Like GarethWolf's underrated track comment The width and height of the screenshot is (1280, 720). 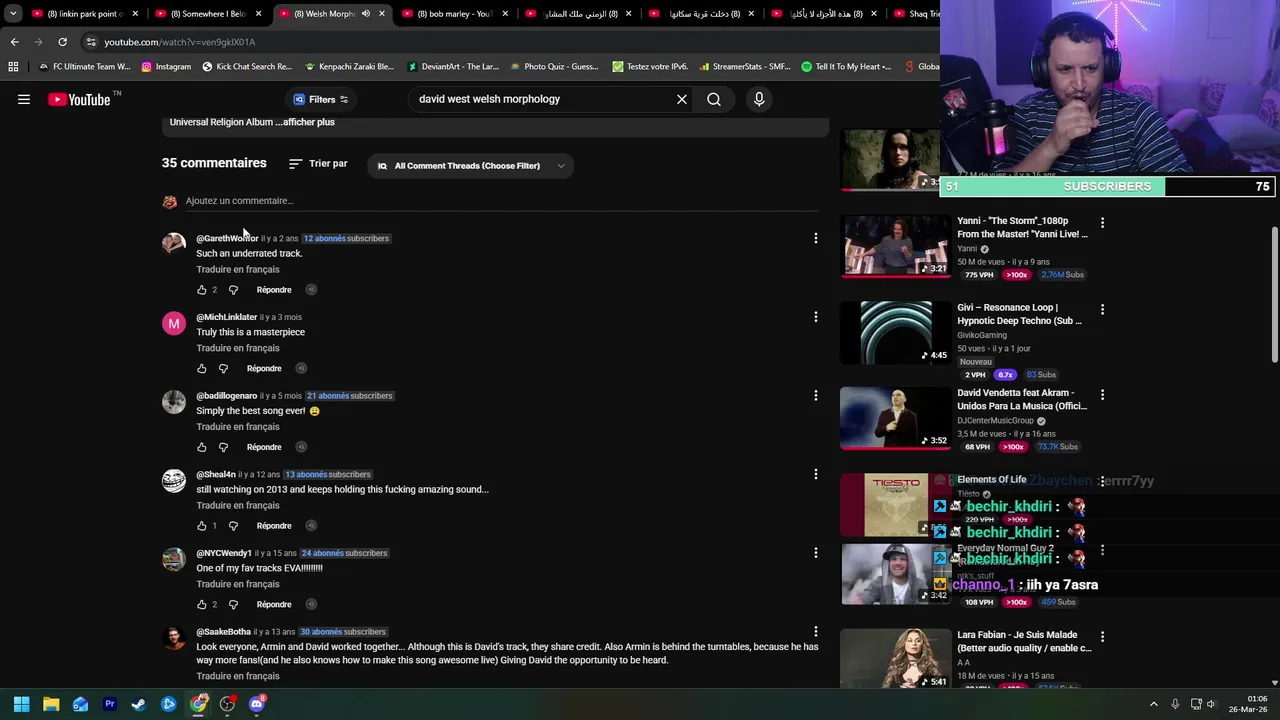(x=202, y=290)
